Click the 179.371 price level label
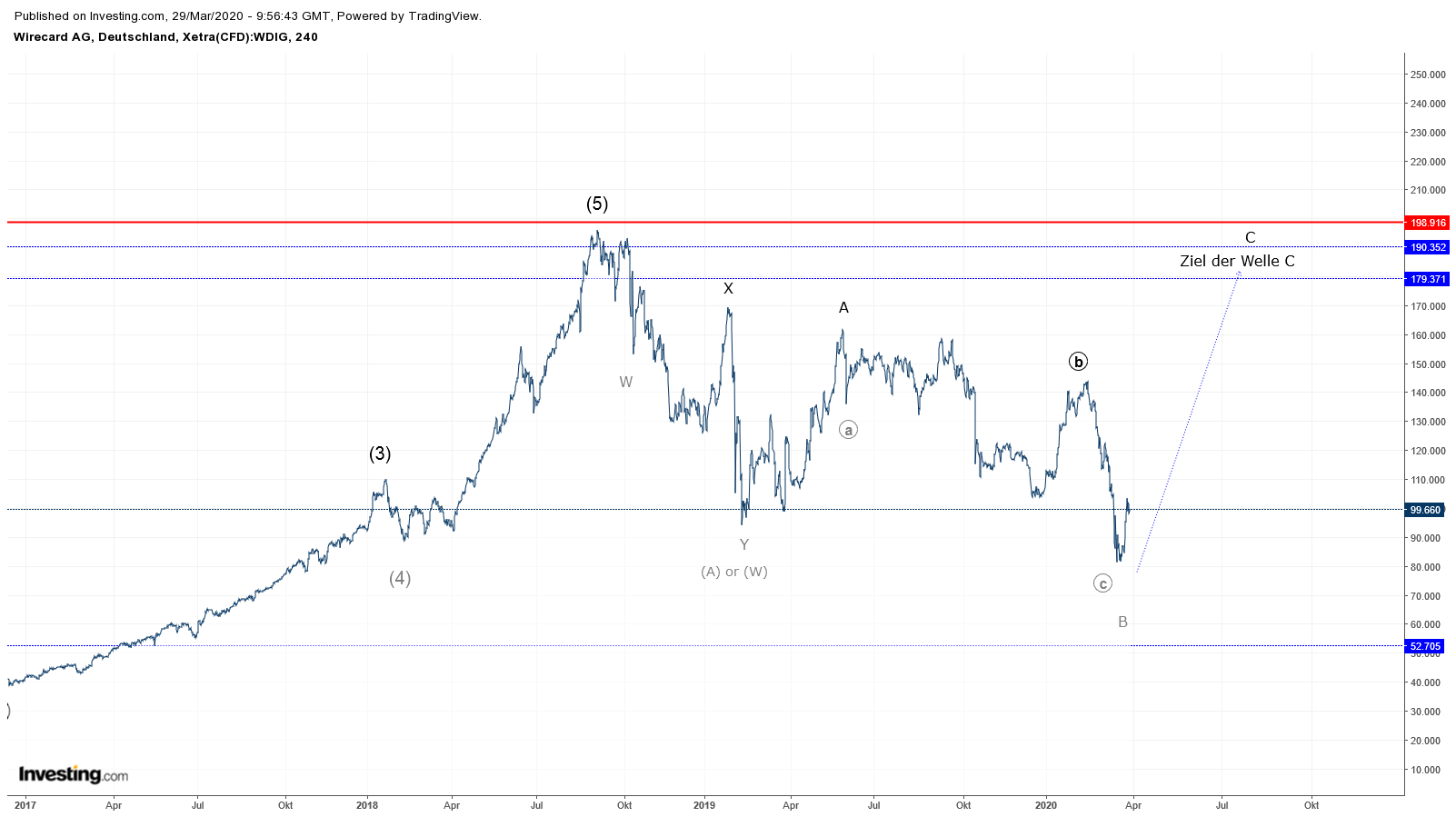 (1427, 279)
